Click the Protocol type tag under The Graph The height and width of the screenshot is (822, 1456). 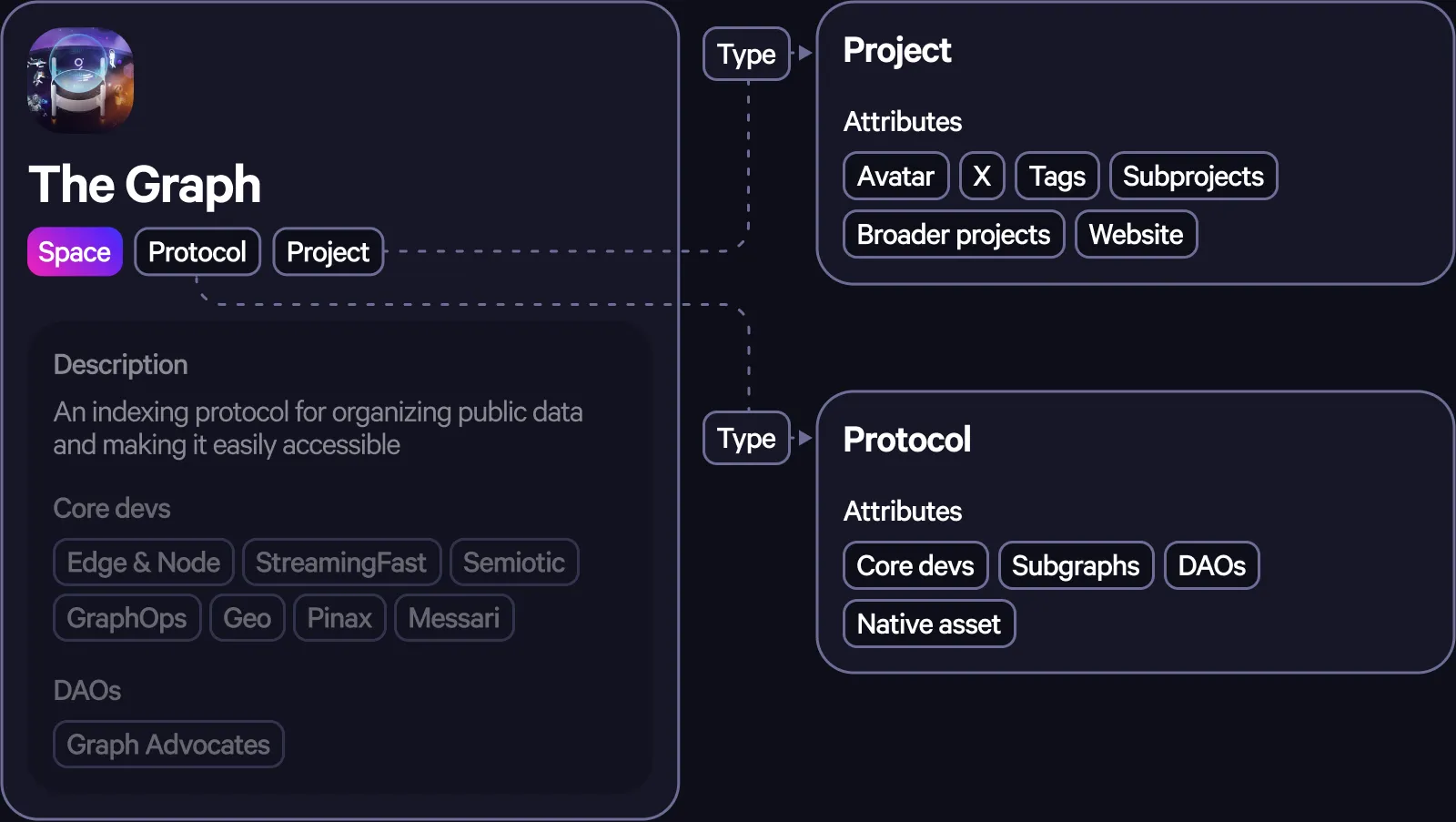click(x=197, y=251)
